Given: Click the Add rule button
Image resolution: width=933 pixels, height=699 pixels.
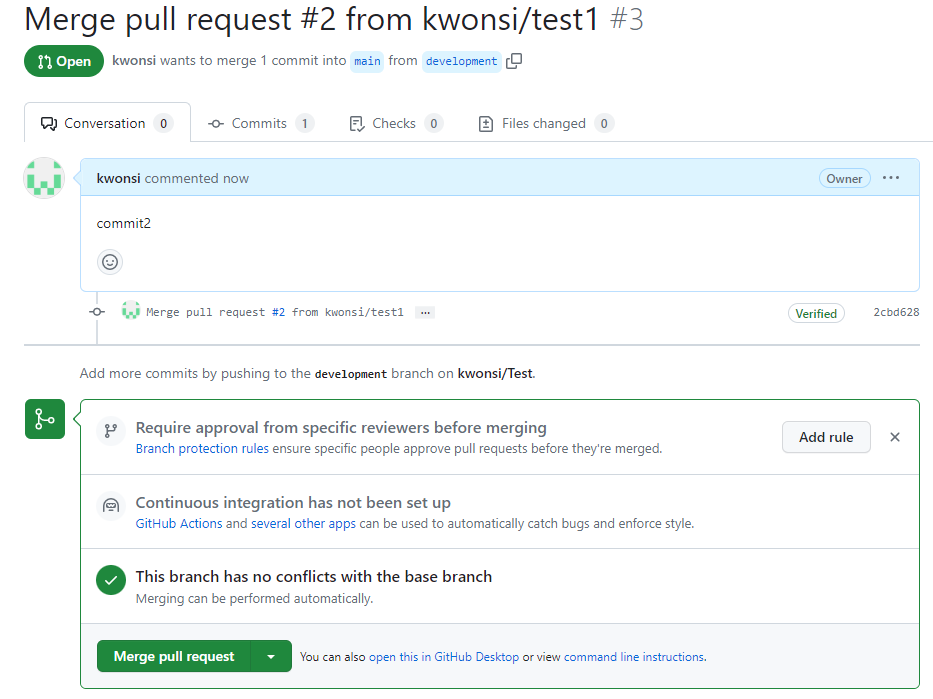Looking at the screenshot, I should (x=826, y=437).
